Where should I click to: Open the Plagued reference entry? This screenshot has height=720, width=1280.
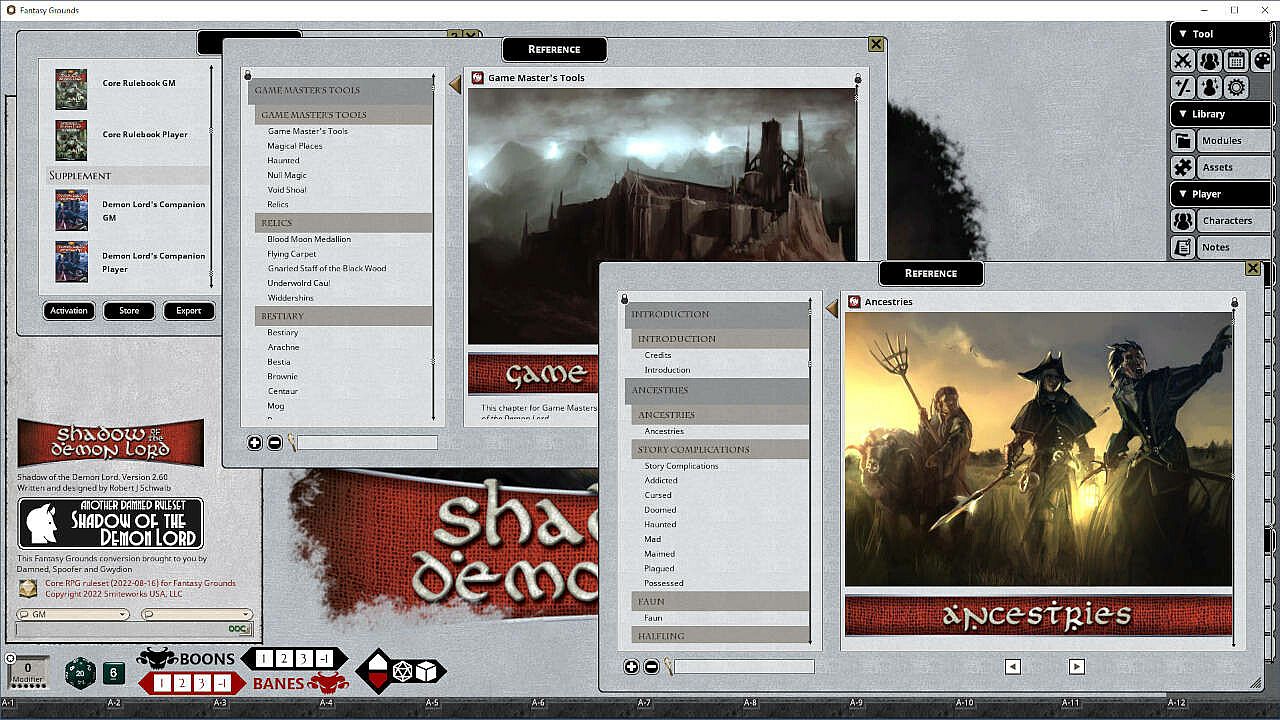(x=659, y=568)
